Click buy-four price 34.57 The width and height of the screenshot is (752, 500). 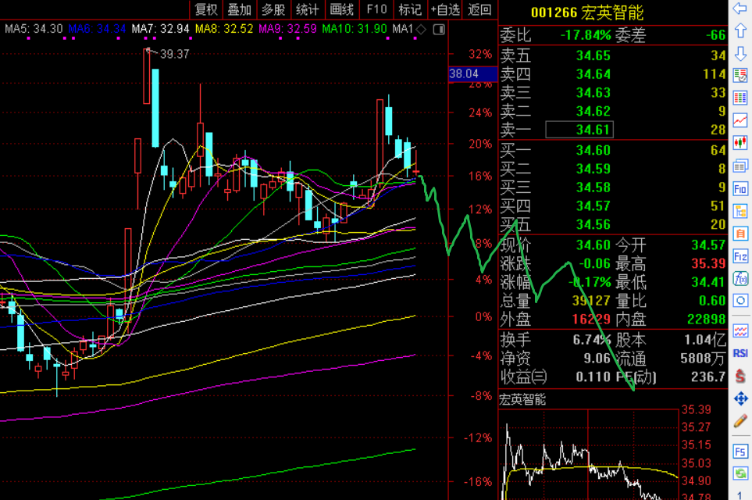(593, 206)
